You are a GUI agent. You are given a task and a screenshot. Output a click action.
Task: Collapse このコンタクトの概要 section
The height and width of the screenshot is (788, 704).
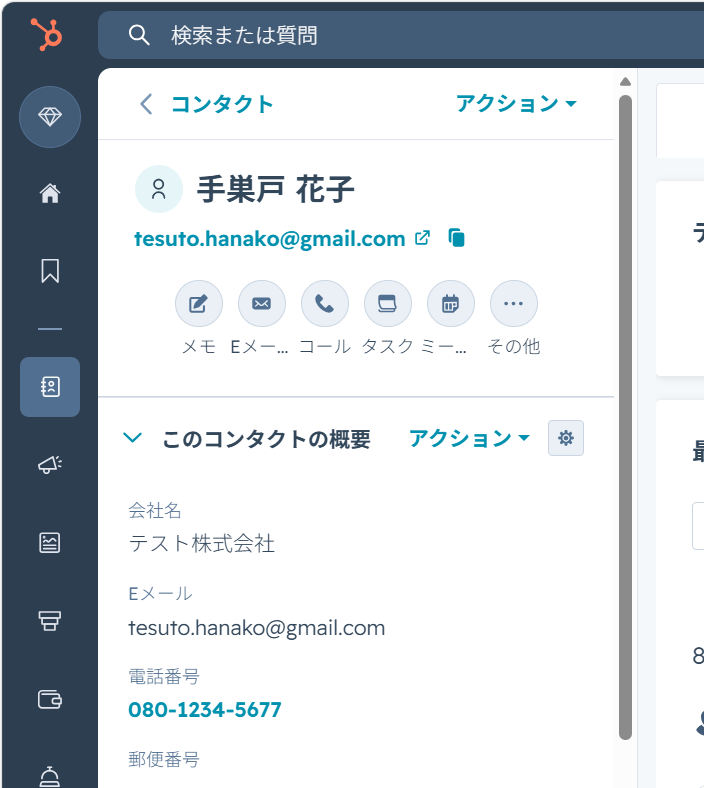click(x=133, y=438)
